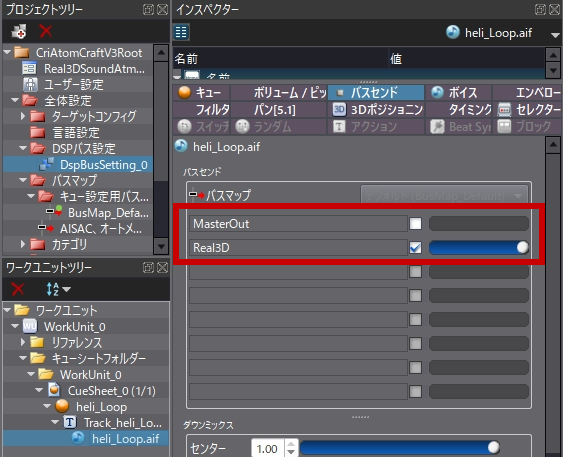Adjust the Real3D send level slider
The width and height of the screenshot is (563, 457).
point(479,248)
